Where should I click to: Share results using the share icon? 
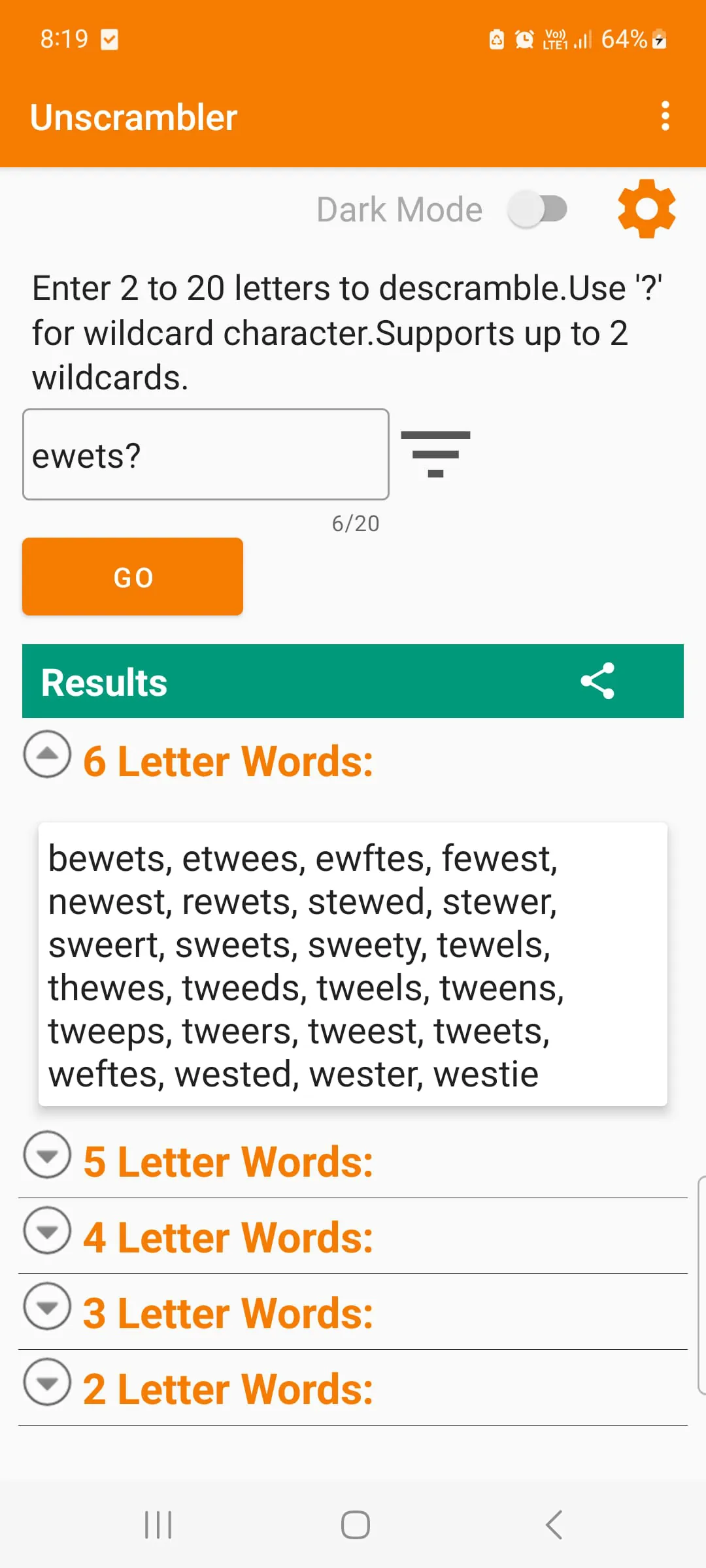pyautogui.click(x=597, y=681)
